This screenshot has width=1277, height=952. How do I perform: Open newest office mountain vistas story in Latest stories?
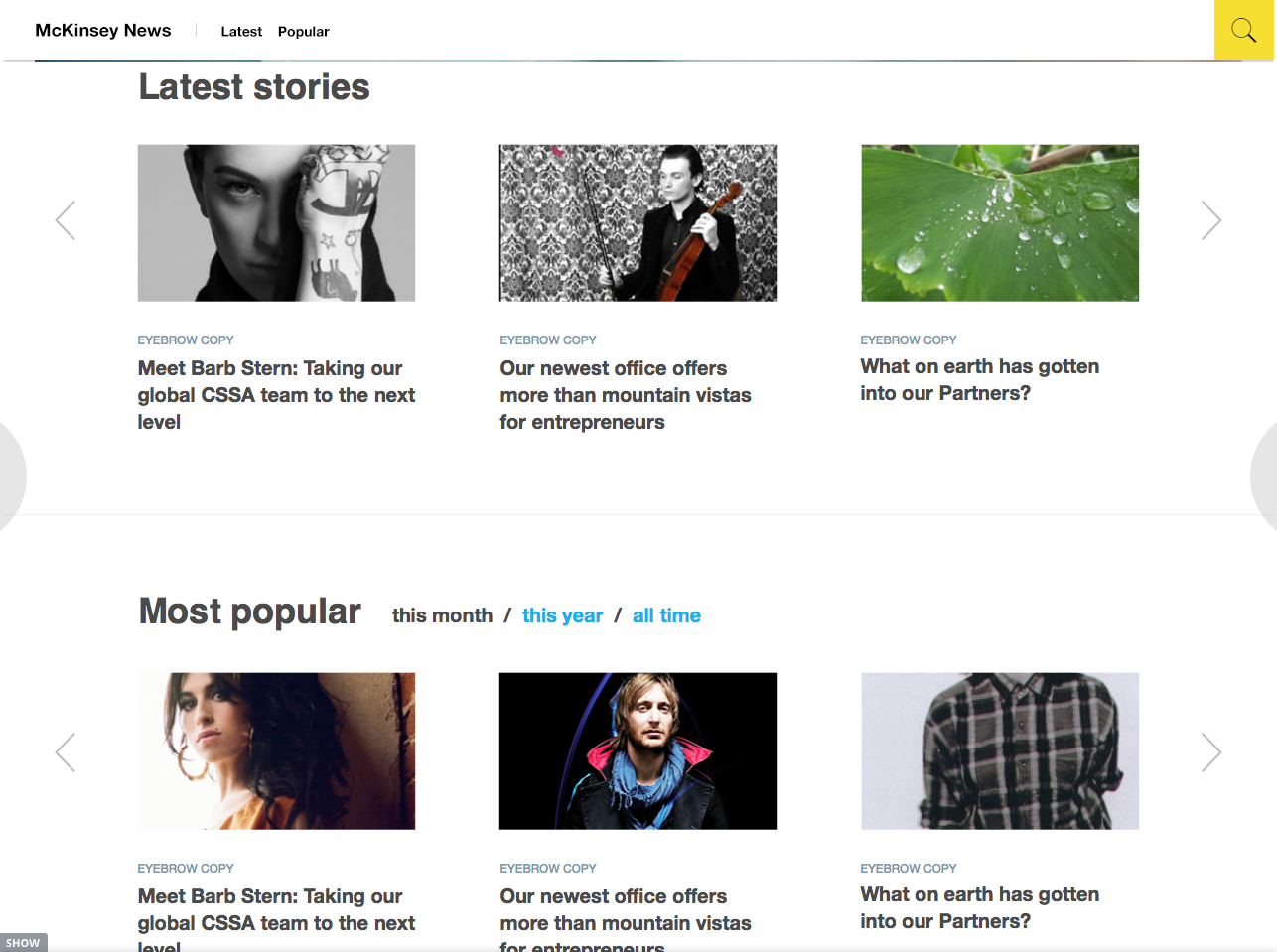626,395
